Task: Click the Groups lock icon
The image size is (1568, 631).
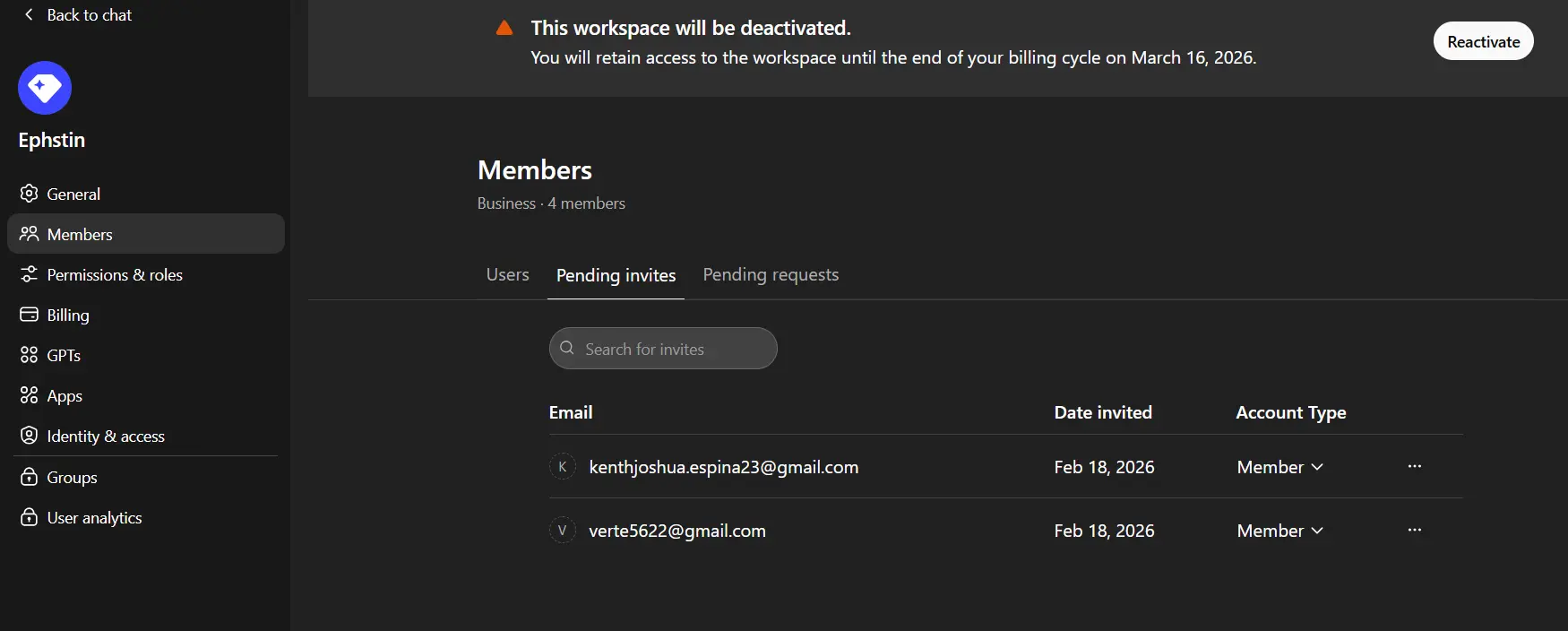Action: pos(29,477)
